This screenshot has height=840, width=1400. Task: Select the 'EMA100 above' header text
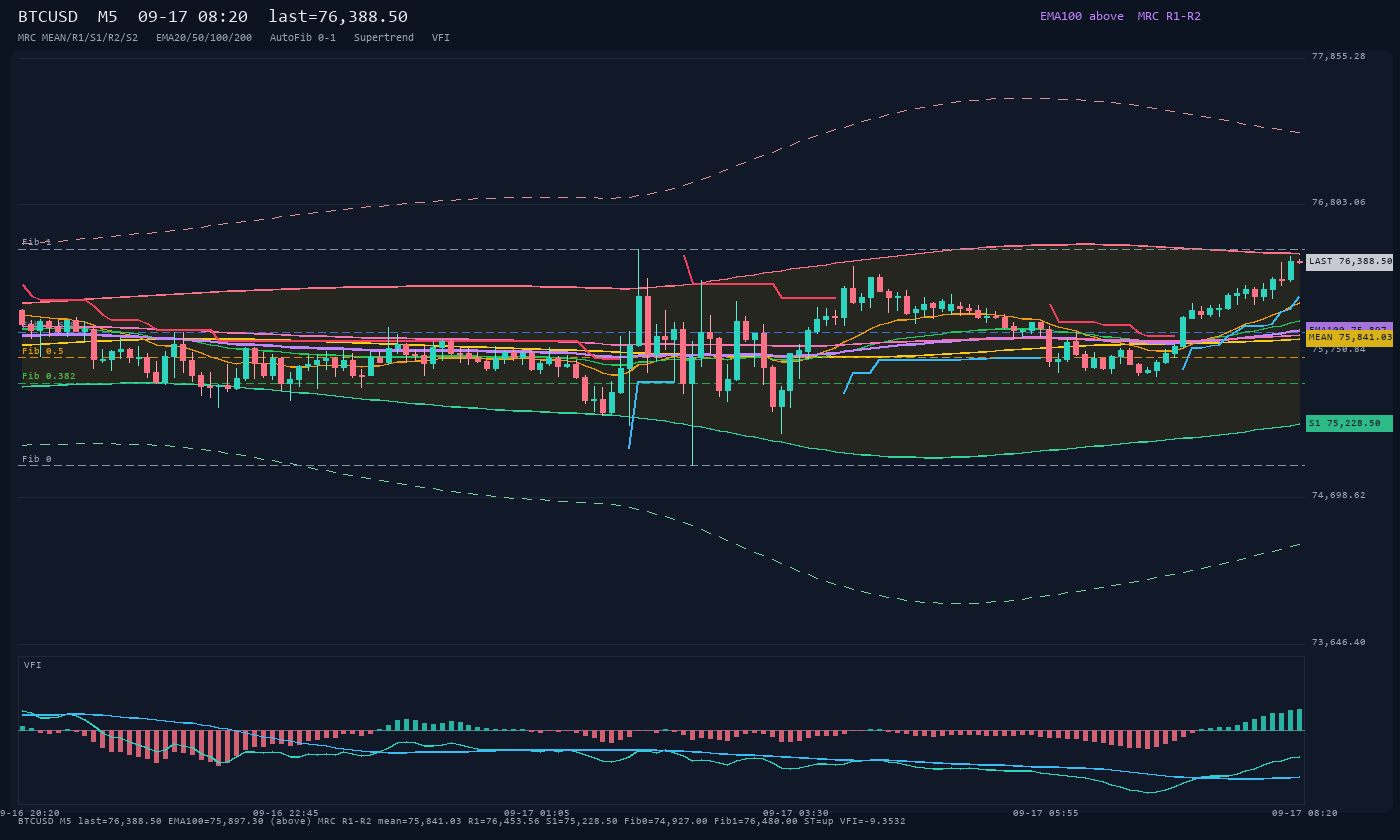pyautogui.click(x=1081, y=16)
